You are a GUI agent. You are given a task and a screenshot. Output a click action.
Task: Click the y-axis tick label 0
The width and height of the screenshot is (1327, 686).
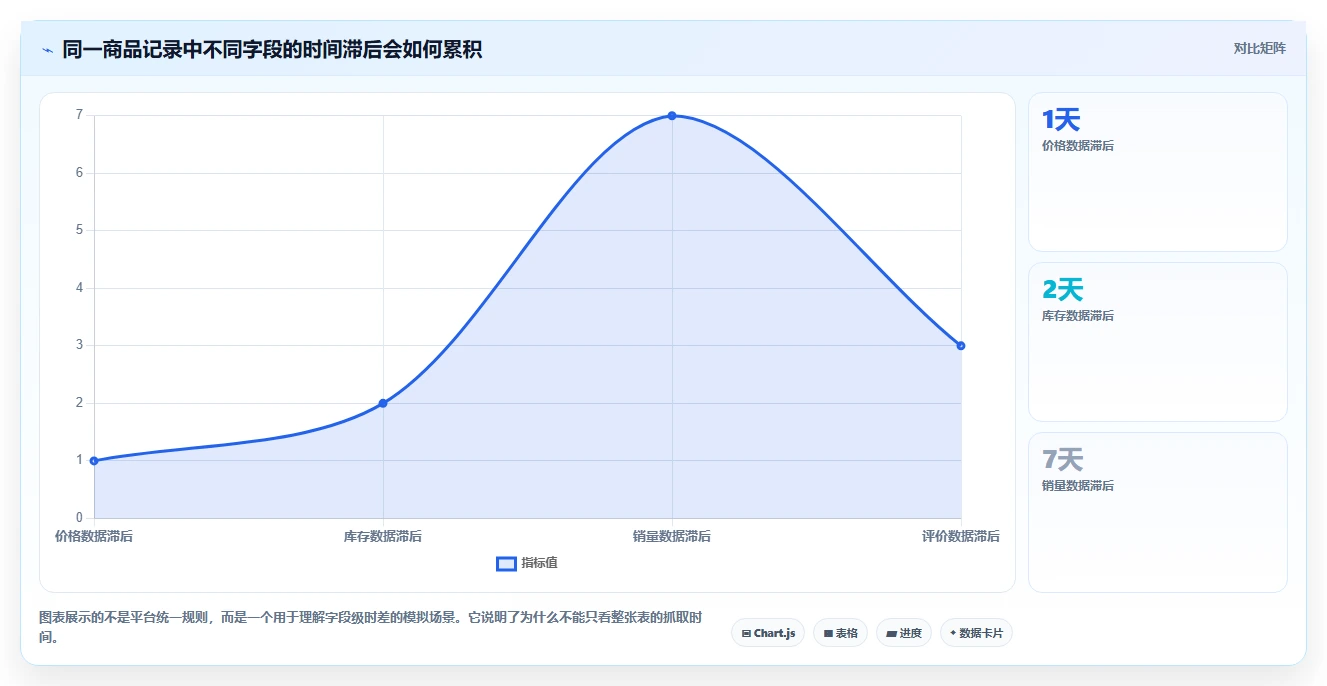point(79,518)
